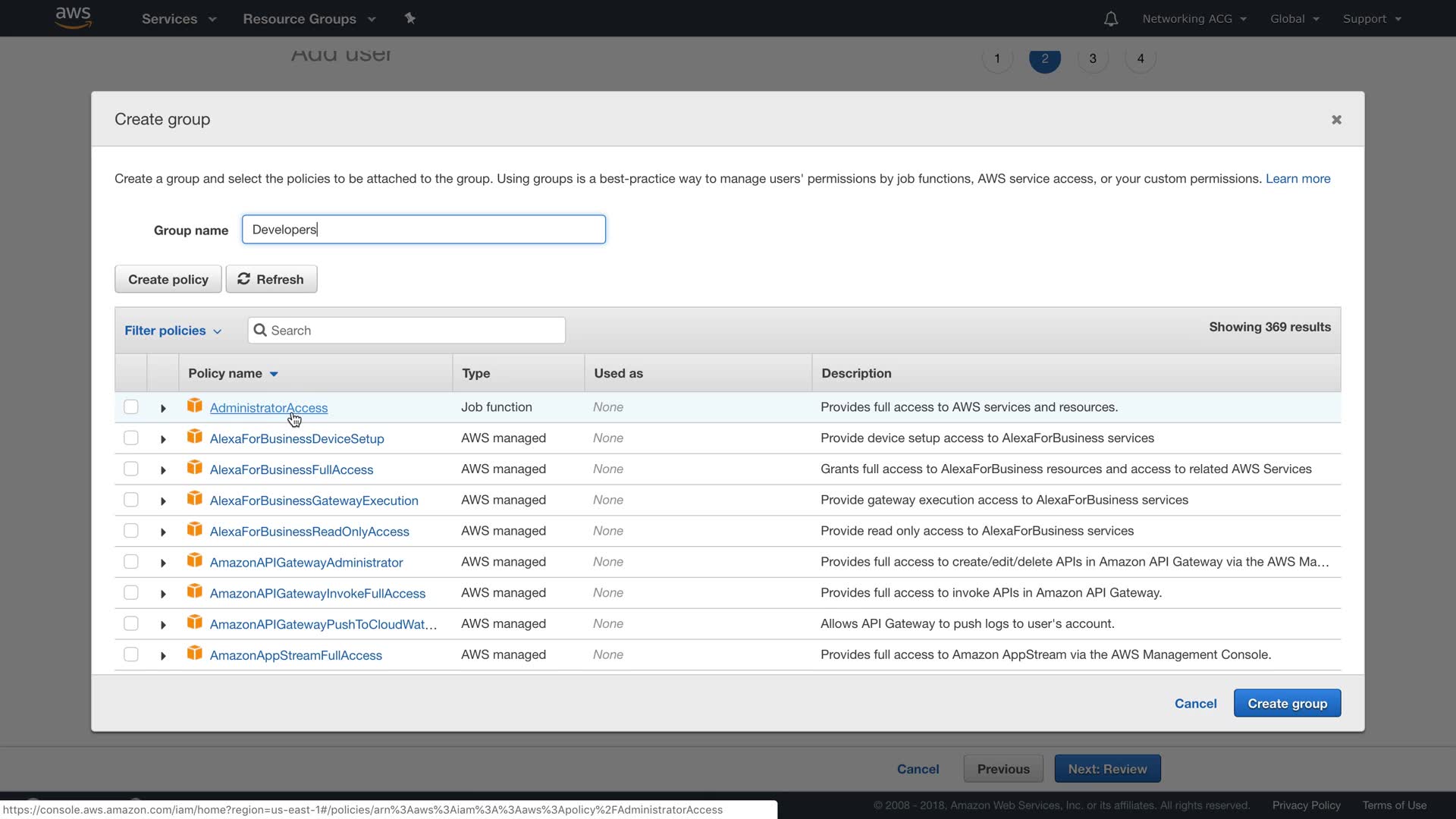The image size is (1456, 819).
Task: Open the Learn more link
Action: [x=1298, y=178]
